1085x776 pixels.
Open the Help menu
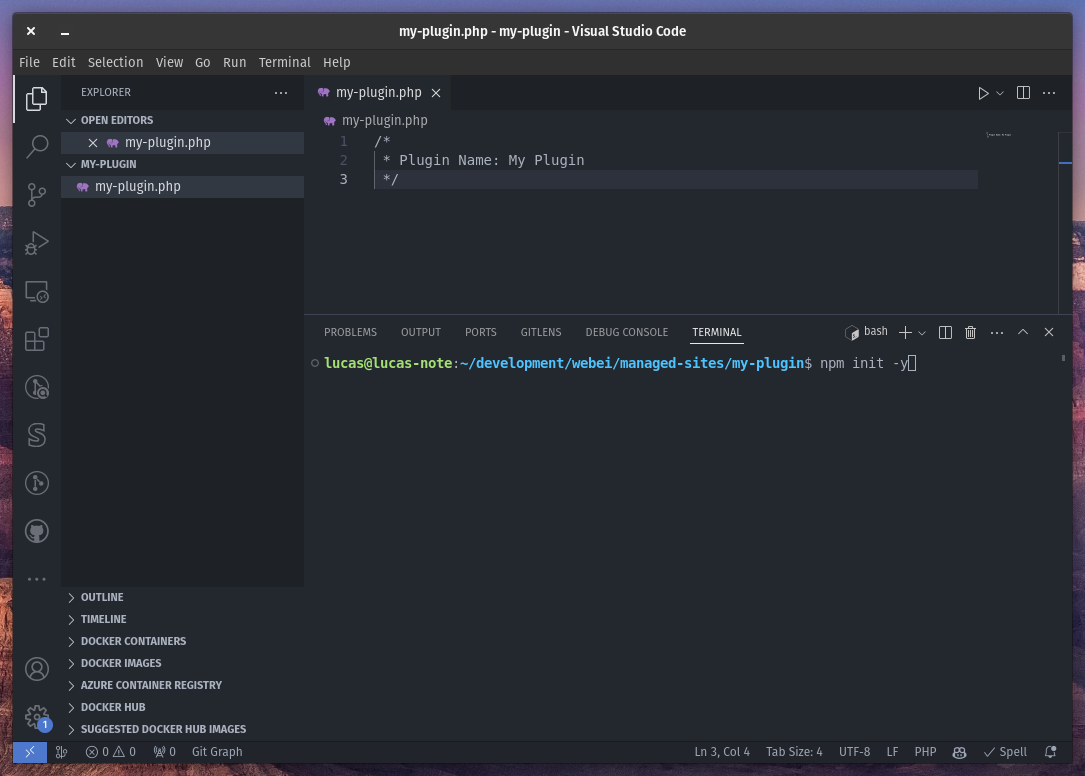point(337,62)
